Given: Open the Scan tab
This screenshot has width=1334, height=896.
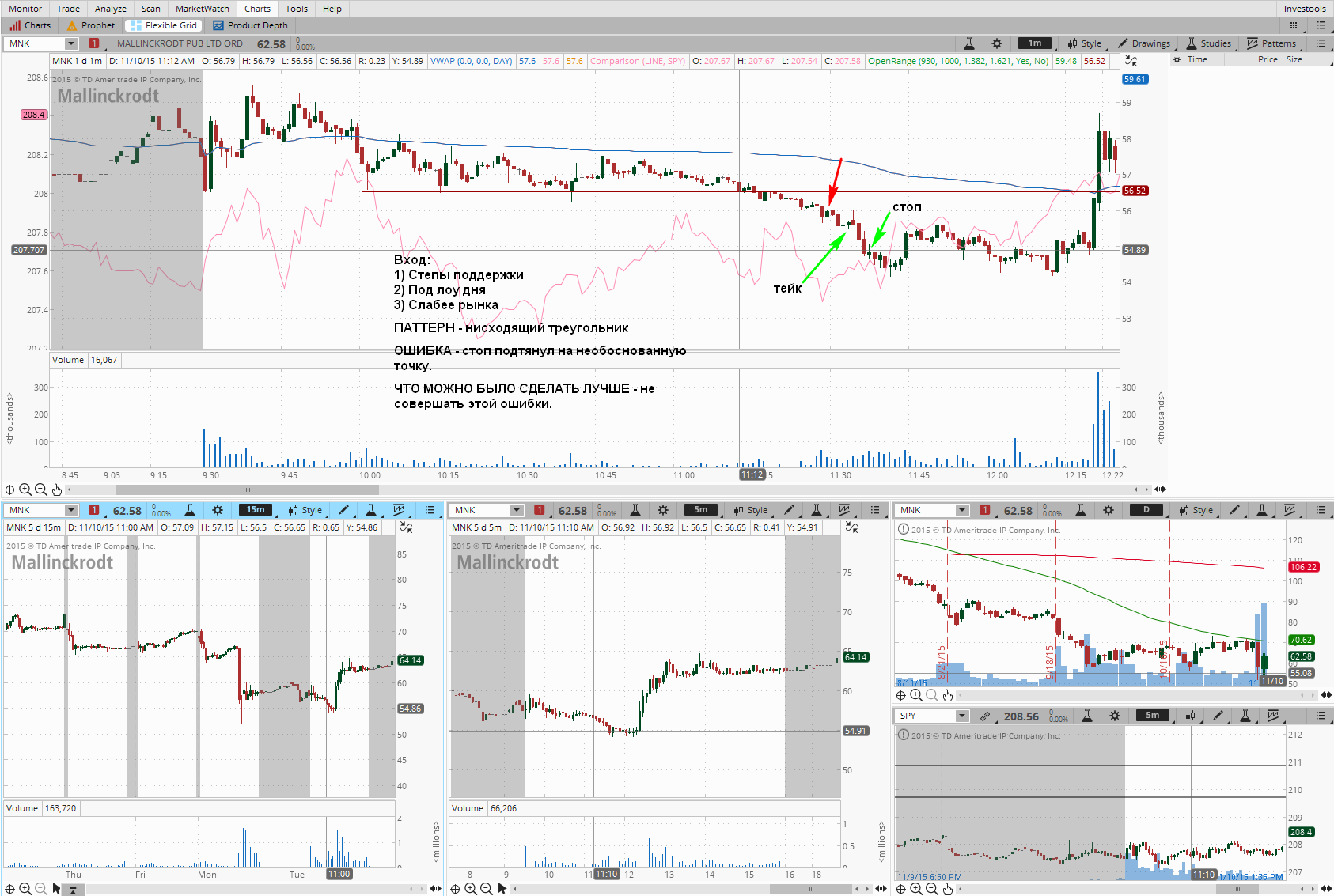Looking at the screenshot, I should coord(150,9).
